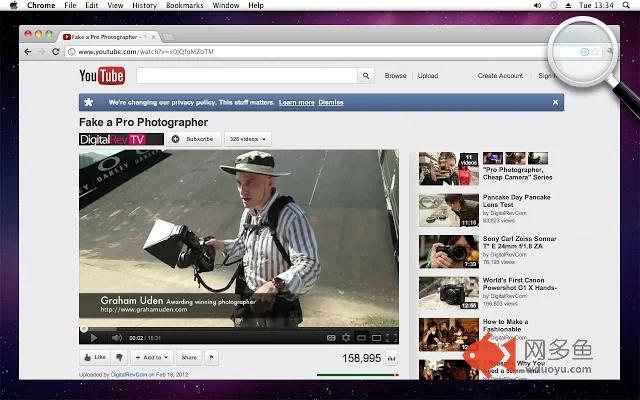The width and height of the screenshot is (640, 400).
Task: Open World's First Canon Powershot video title
Action: 519,284
